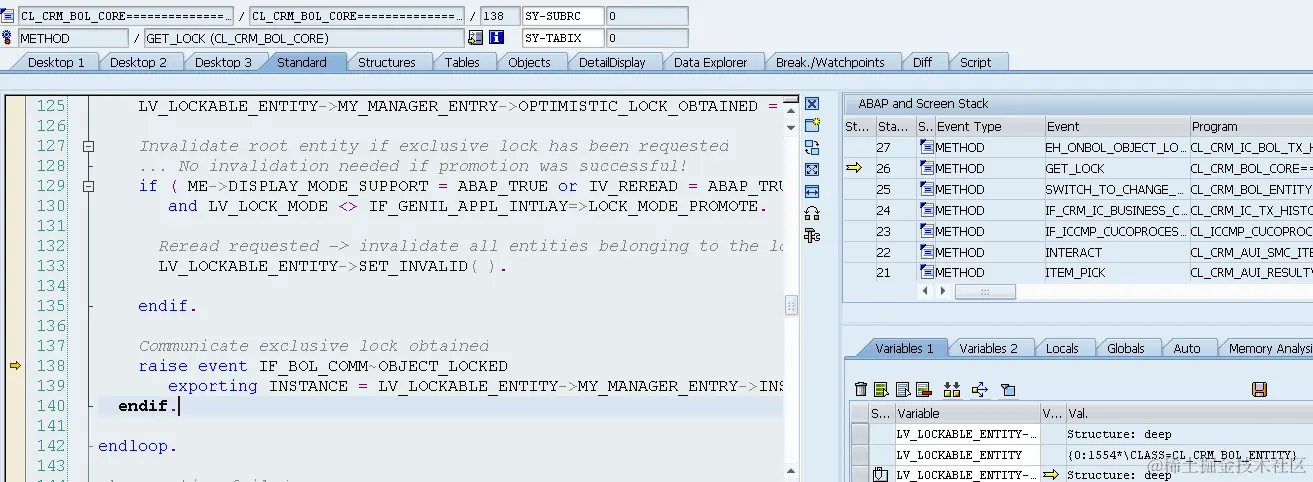This screenshot has width=1313, height=482.
Task: Open the Script tab
Action: coord(975,62)
